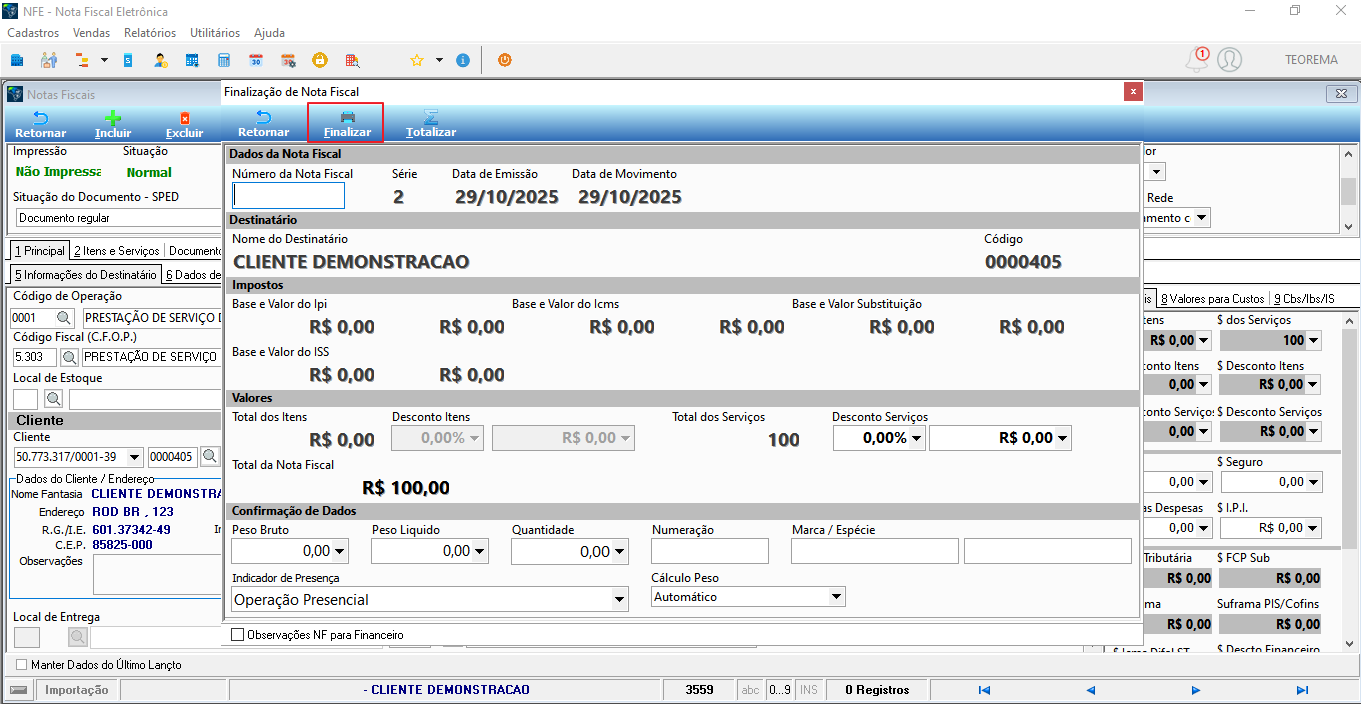The width and height of the screenshot is (1361, 704).
Task: Click the Importação status bar button
Action: tap(77, 690)
